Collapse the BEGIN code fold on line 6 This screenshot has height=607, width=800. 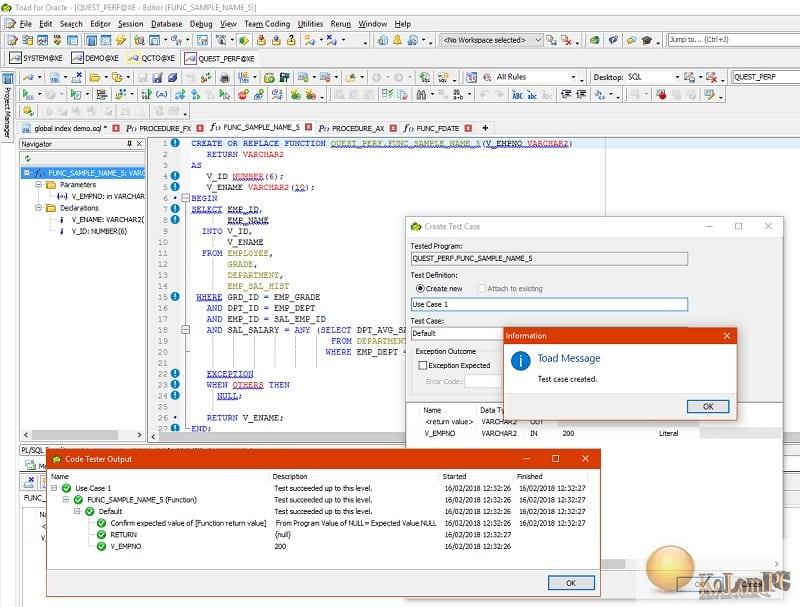coord(186,198)
